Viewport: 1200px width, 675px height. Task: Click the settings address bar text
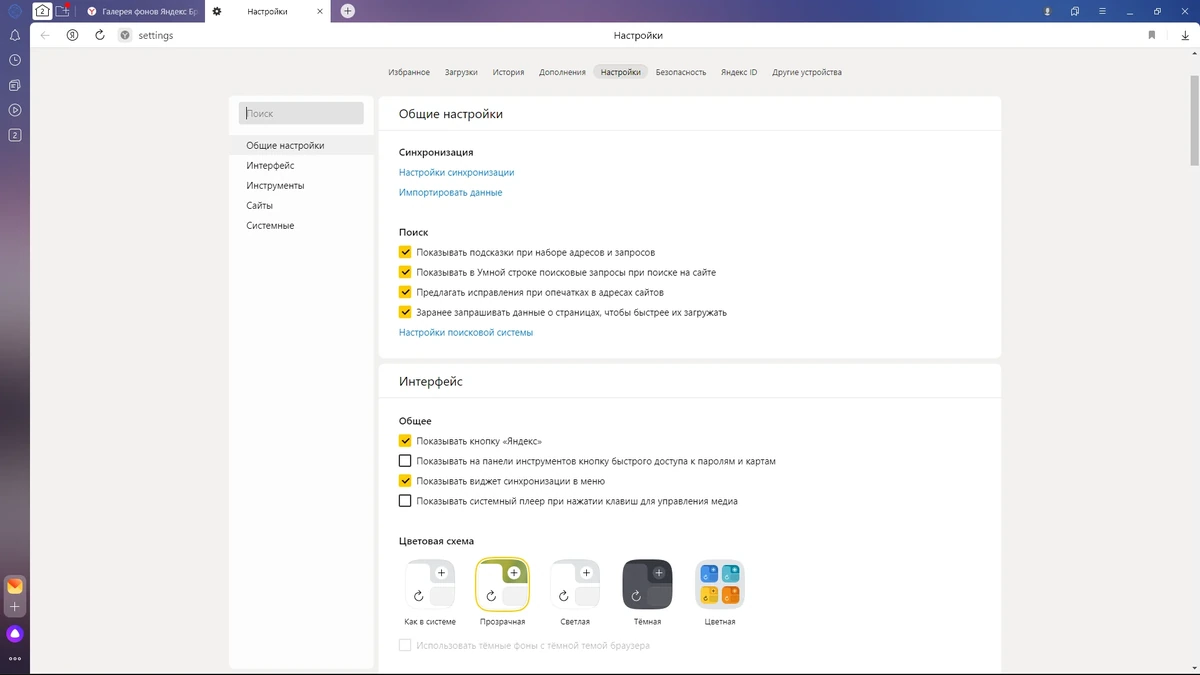[x=155, y=35]
